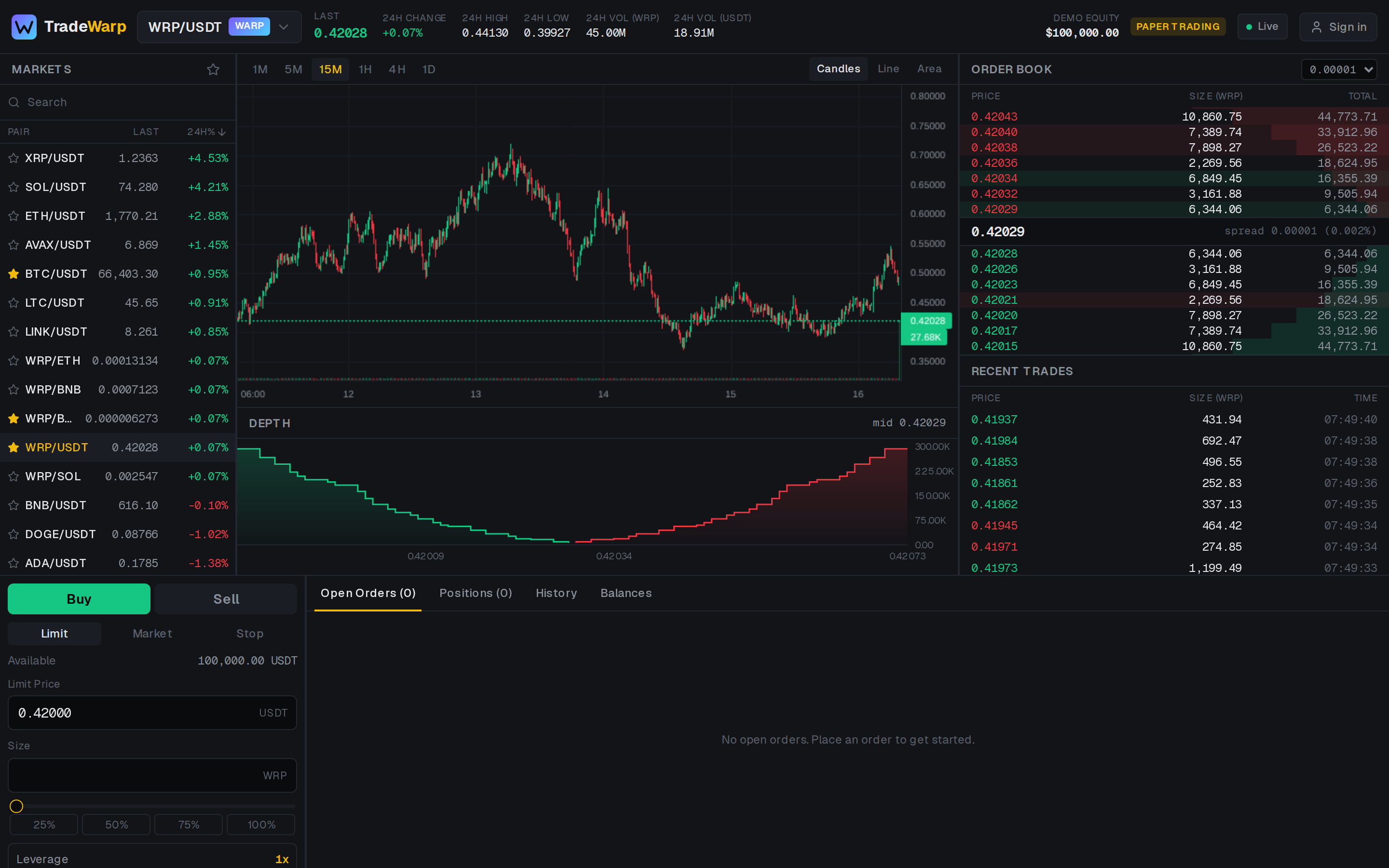Open the Positions (0) tab
This screenshot has width=1389, height=868.
[x=475, y=593]
